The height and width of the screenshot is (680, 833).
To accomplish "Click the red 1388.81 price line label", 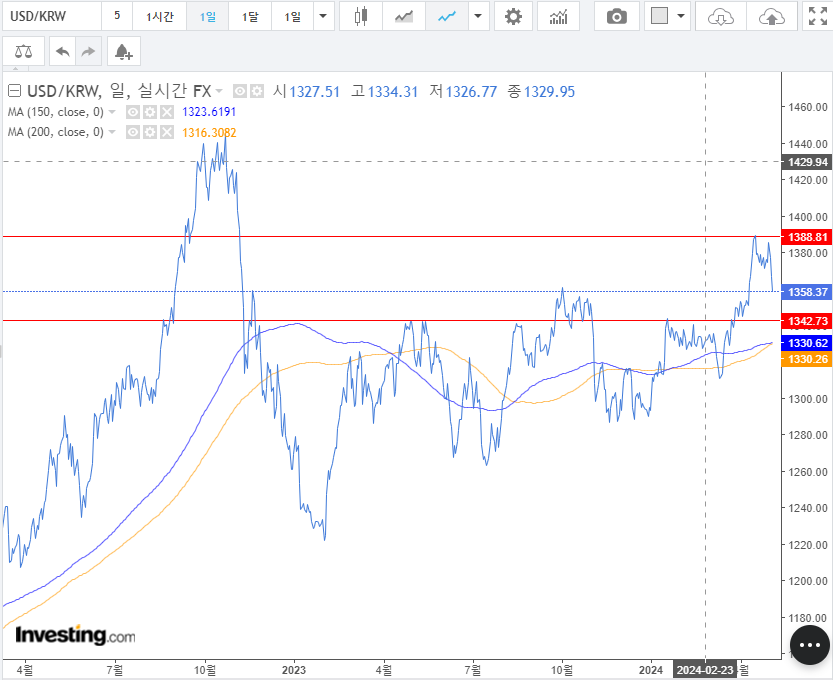I will 806,237.
